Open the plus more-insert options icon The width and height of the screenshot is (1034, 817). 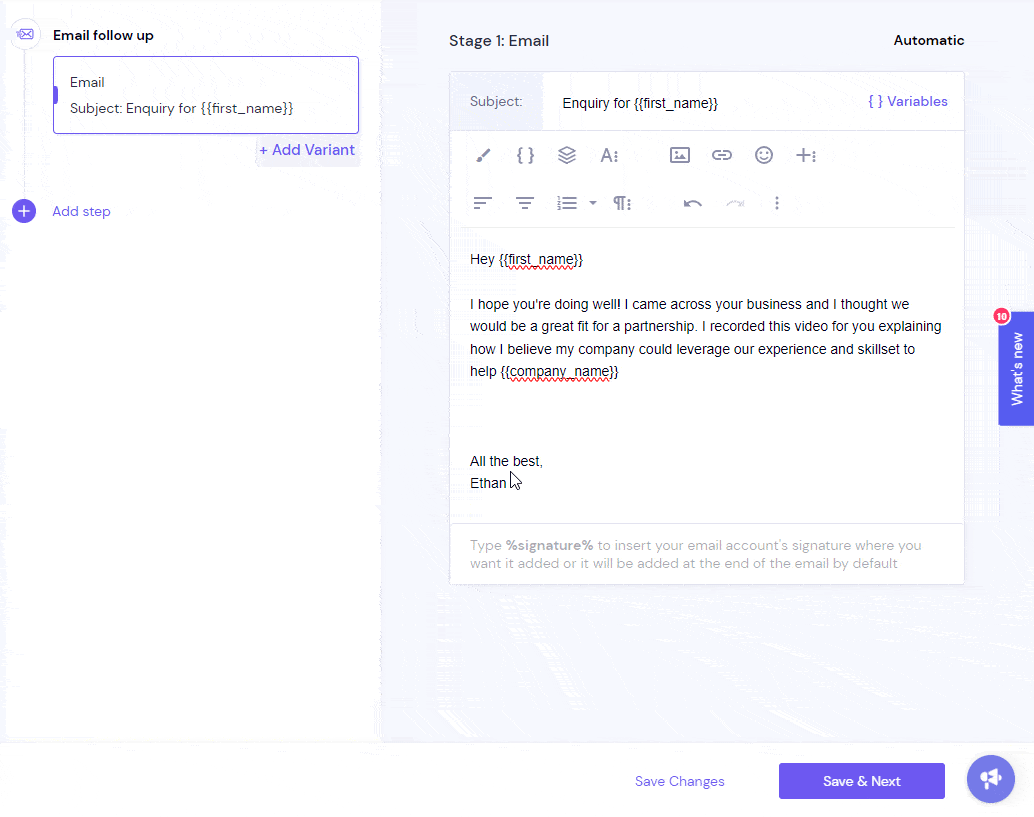[806, 156]
